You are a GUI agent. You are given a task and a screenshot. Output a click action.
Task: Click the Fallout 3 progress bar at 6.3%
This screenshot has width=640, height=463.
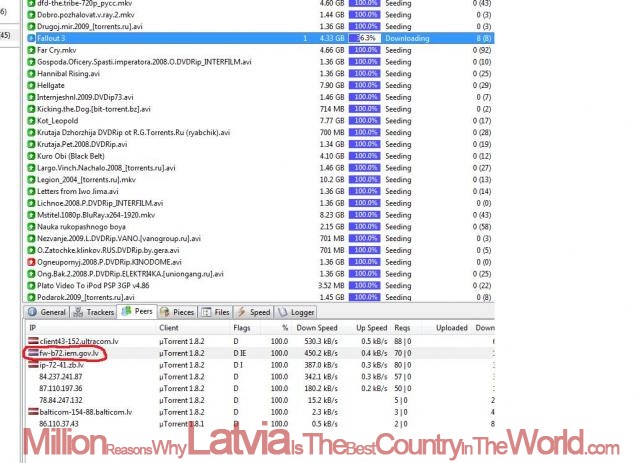click(368, 38)
